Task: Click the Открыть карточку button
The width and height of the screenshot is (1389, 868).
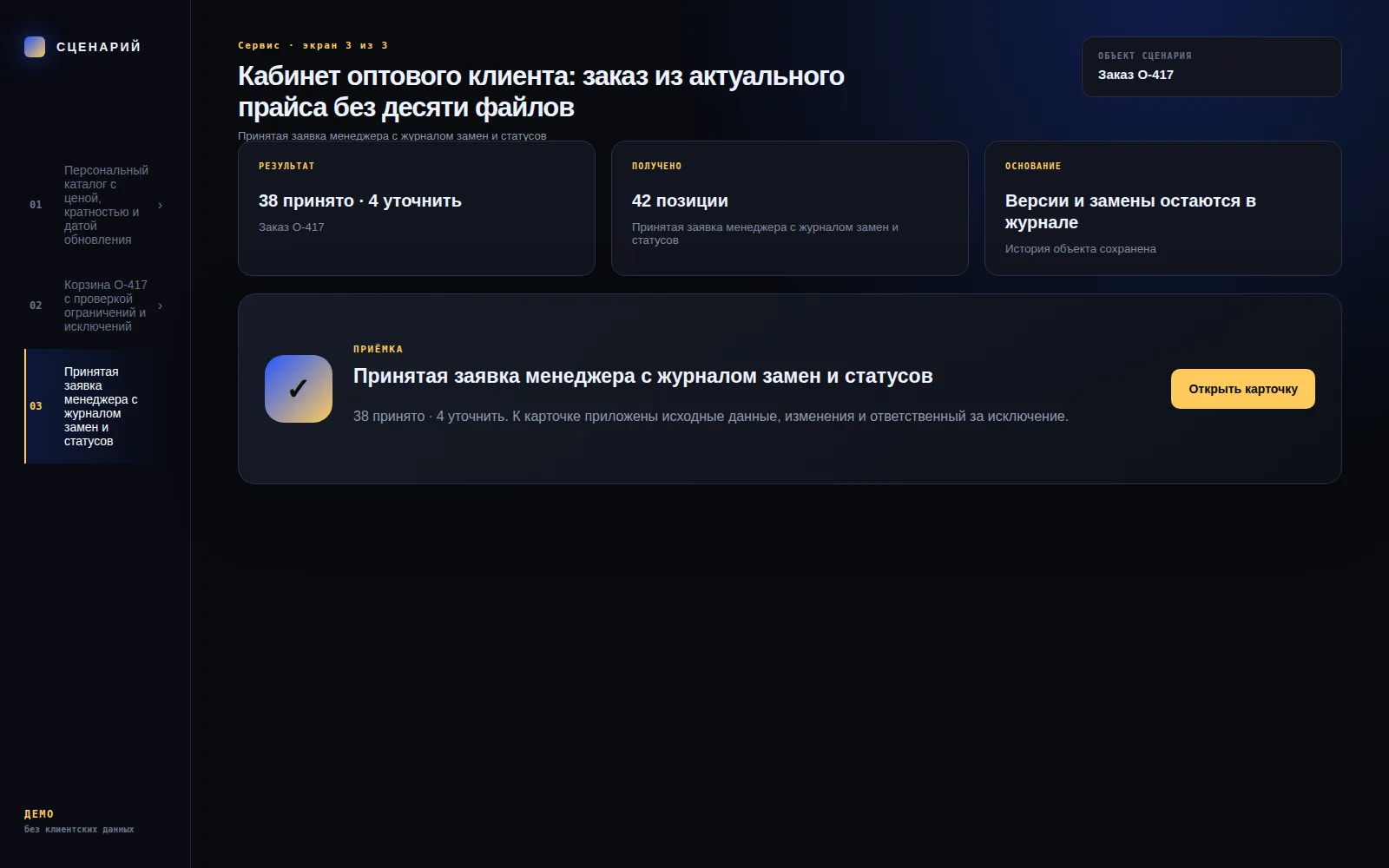Action: click(x=1243, y=389)
